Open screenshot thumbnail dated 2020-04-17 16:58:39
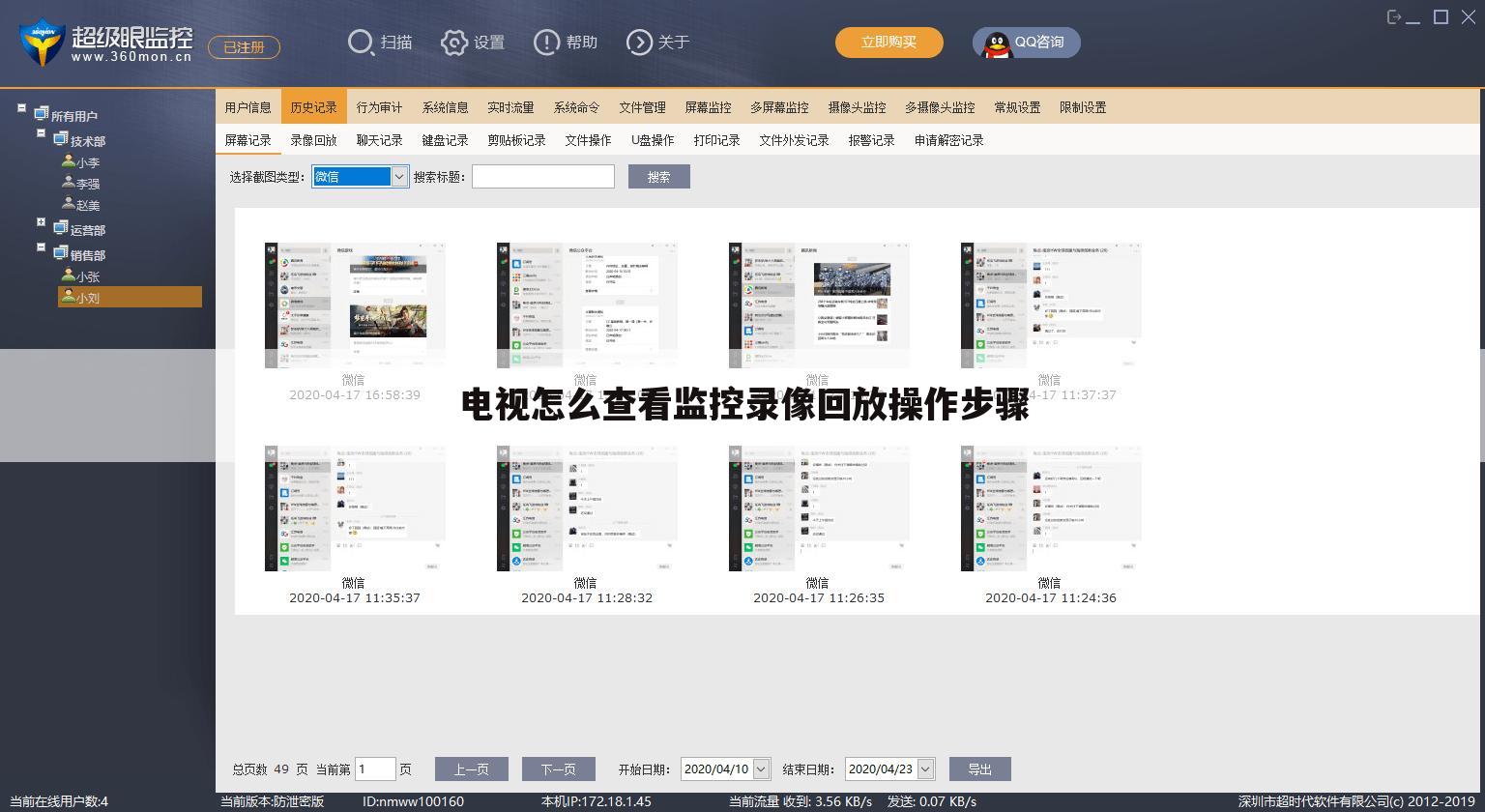 [355, 305]
